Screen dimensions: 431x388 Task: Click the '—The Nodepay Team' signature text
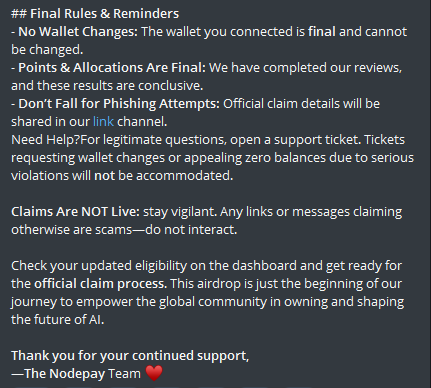[76, 374]
